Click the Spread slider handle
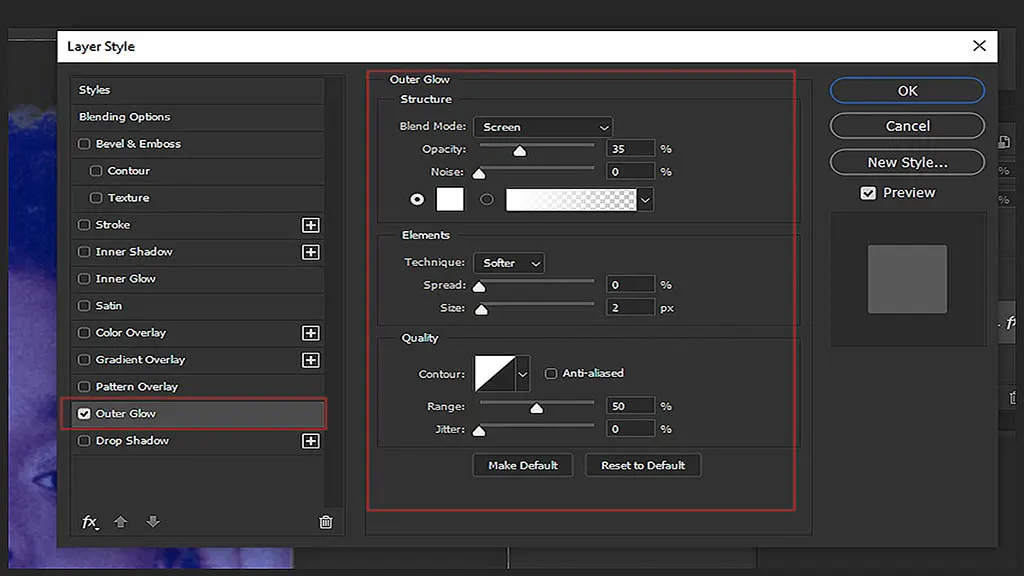This screenshot has width=1024, height=576. [x=479, y=287]
